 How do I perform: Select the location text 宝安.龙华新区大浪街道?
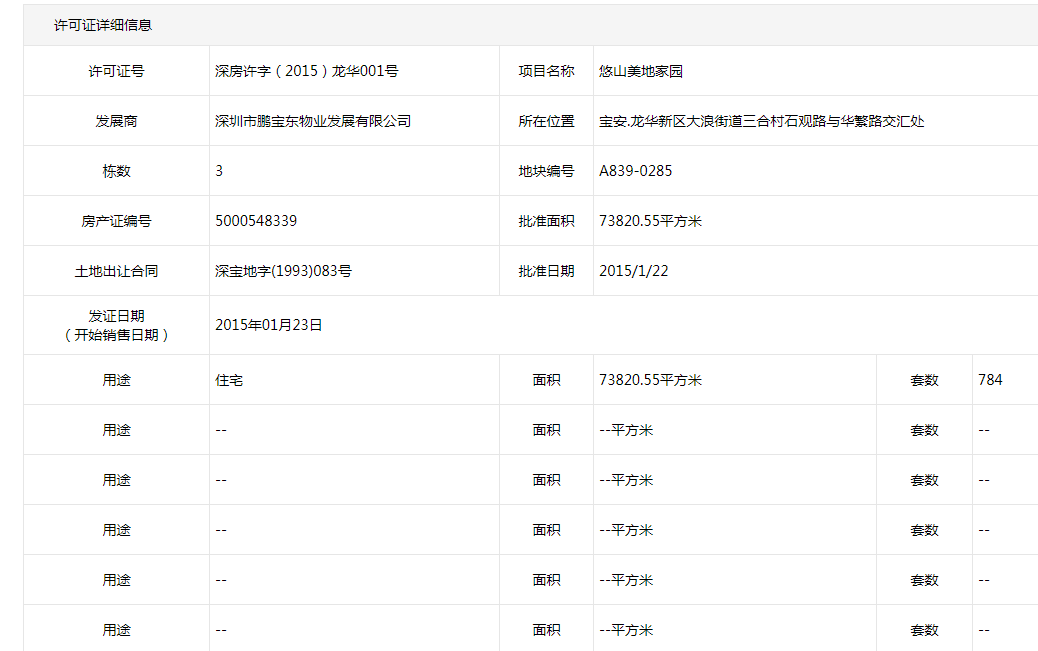pyautogui.click(x=670, y=121)
